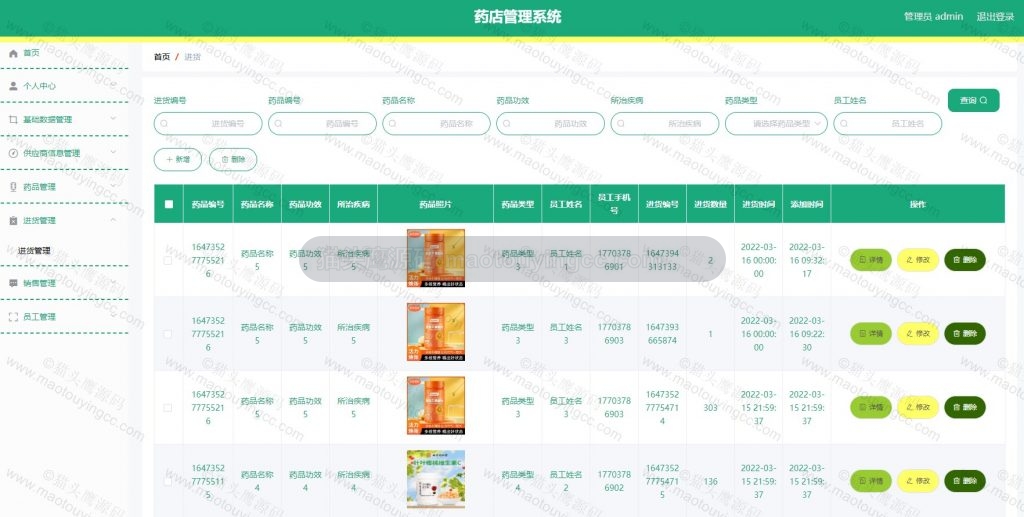Open 详情 for the row with quantity 136
1024x517 pixels.
click(x=871, y=481)
